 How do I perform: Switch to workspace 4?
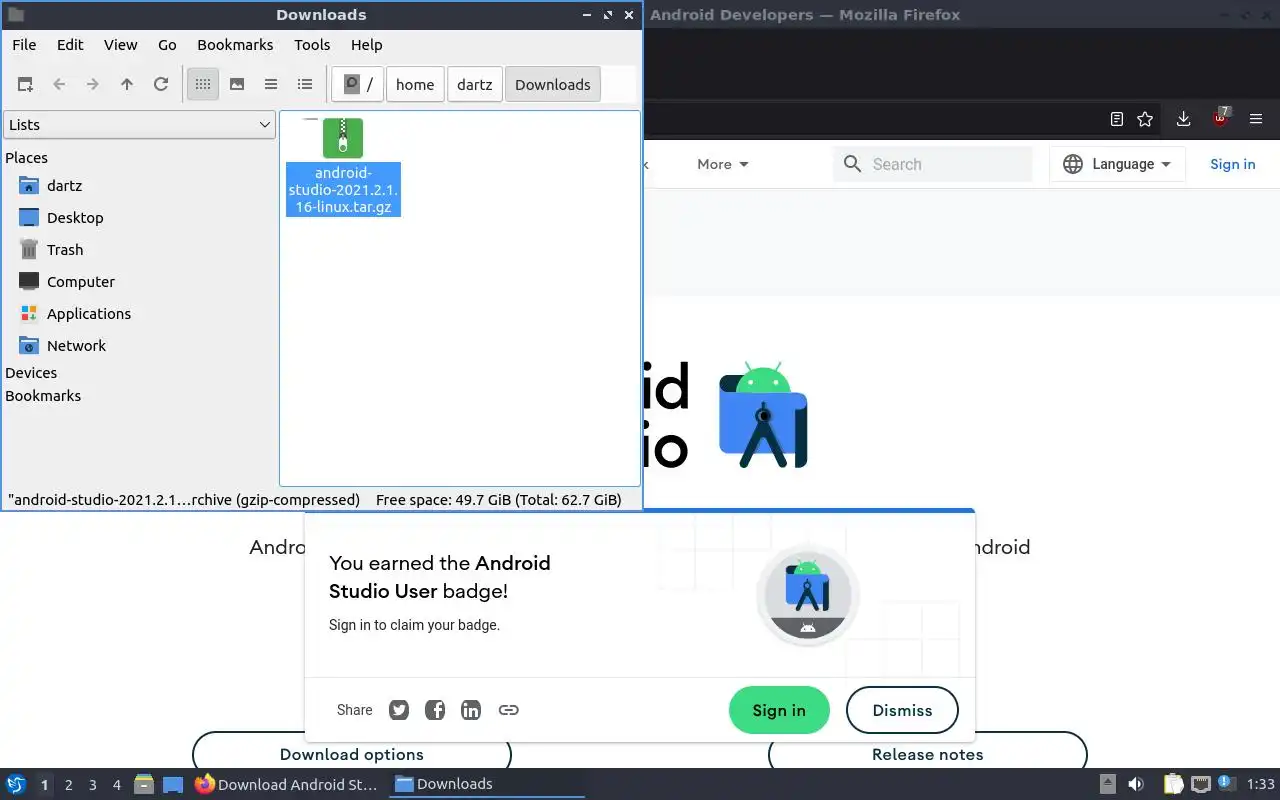(x=117, y=785)
